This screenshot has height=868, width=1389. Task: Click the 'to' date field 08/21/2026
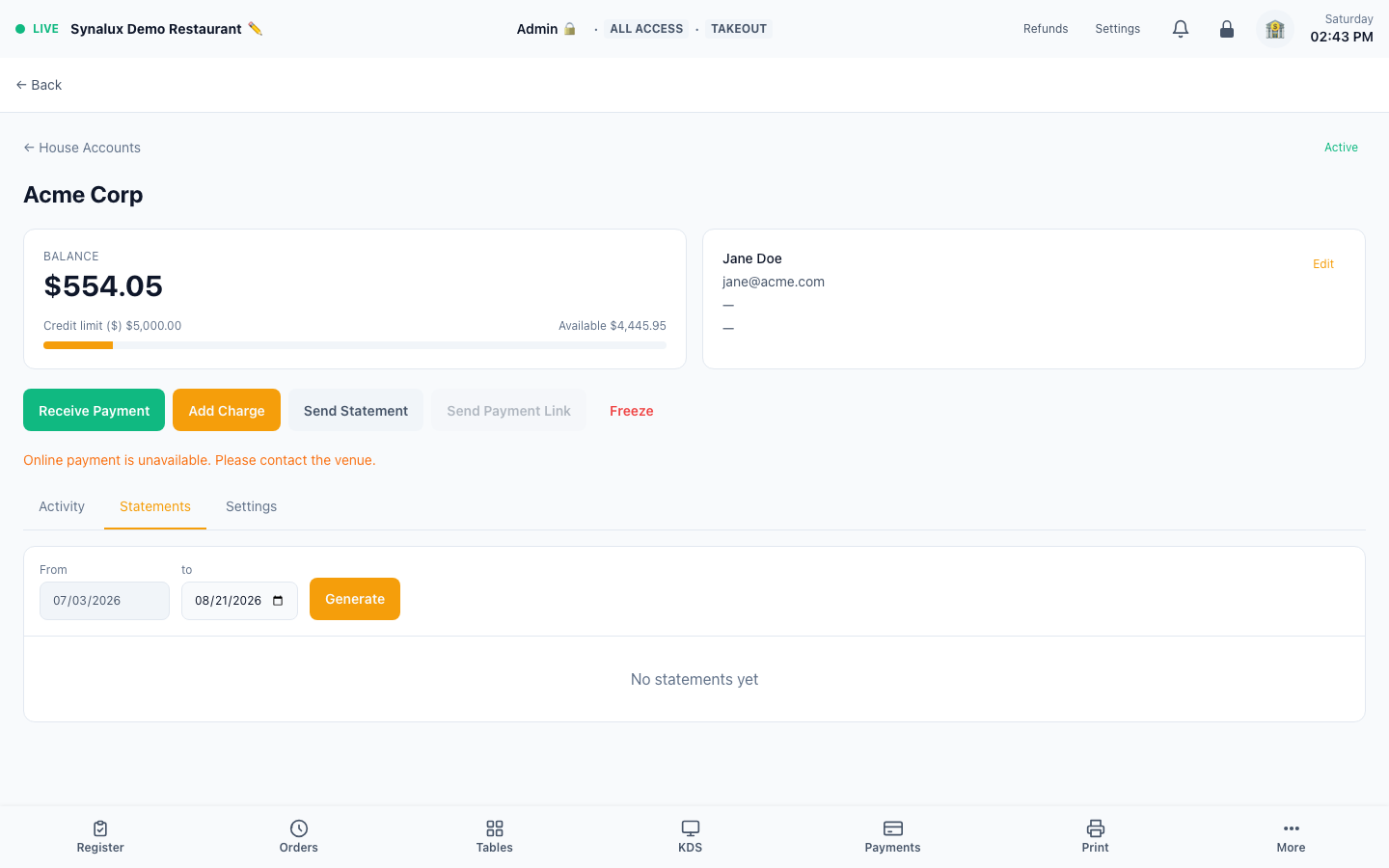[x=239, y=601]
